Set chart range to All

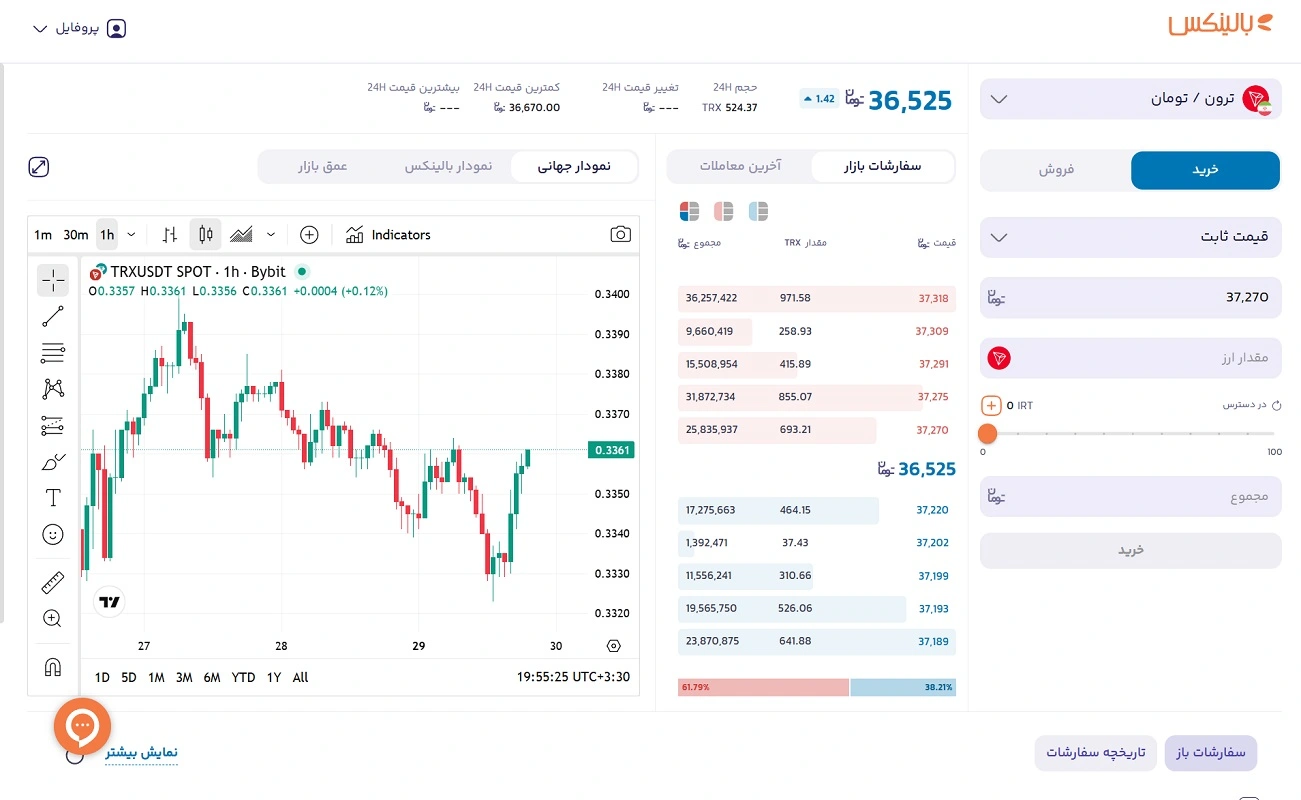(x=300, y=677)
